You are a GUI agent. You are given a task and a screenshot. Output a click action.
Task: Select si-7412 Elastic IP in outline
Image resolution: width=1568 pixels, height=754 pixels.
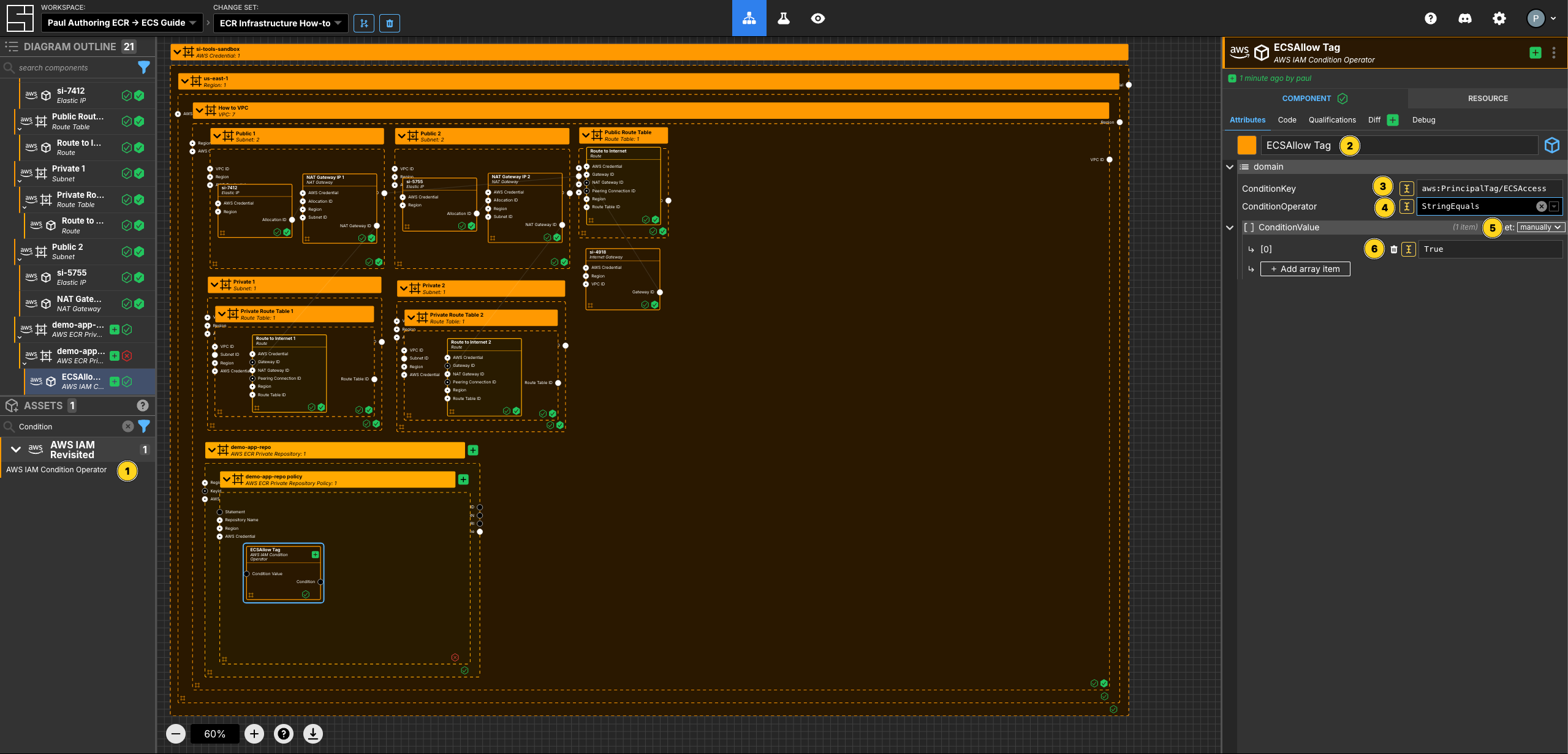click(88, 95)
